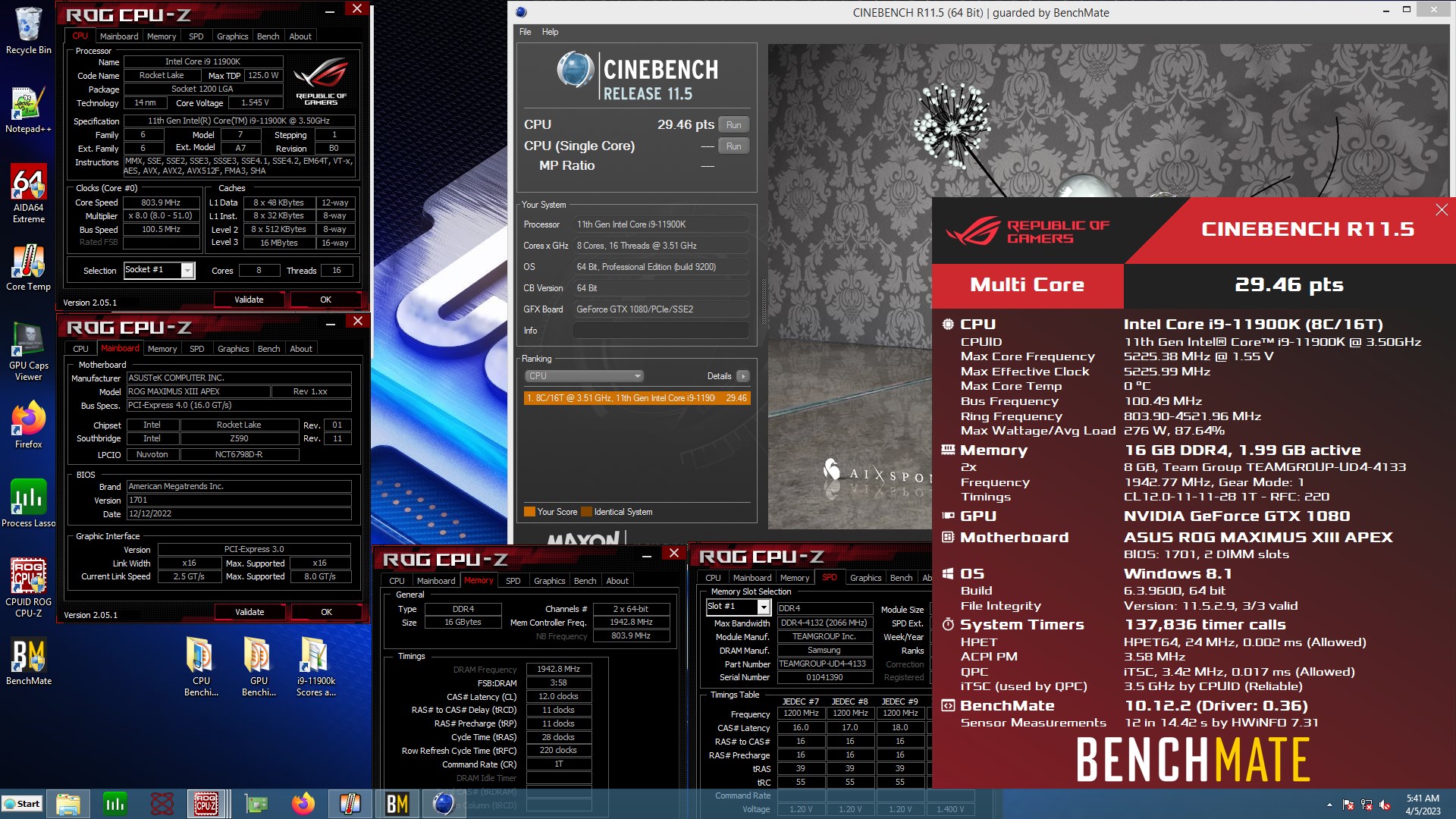1456x819 pixels.
Task: Click the ROG logo in CPU-Z CPU tab
Action: 320,82
